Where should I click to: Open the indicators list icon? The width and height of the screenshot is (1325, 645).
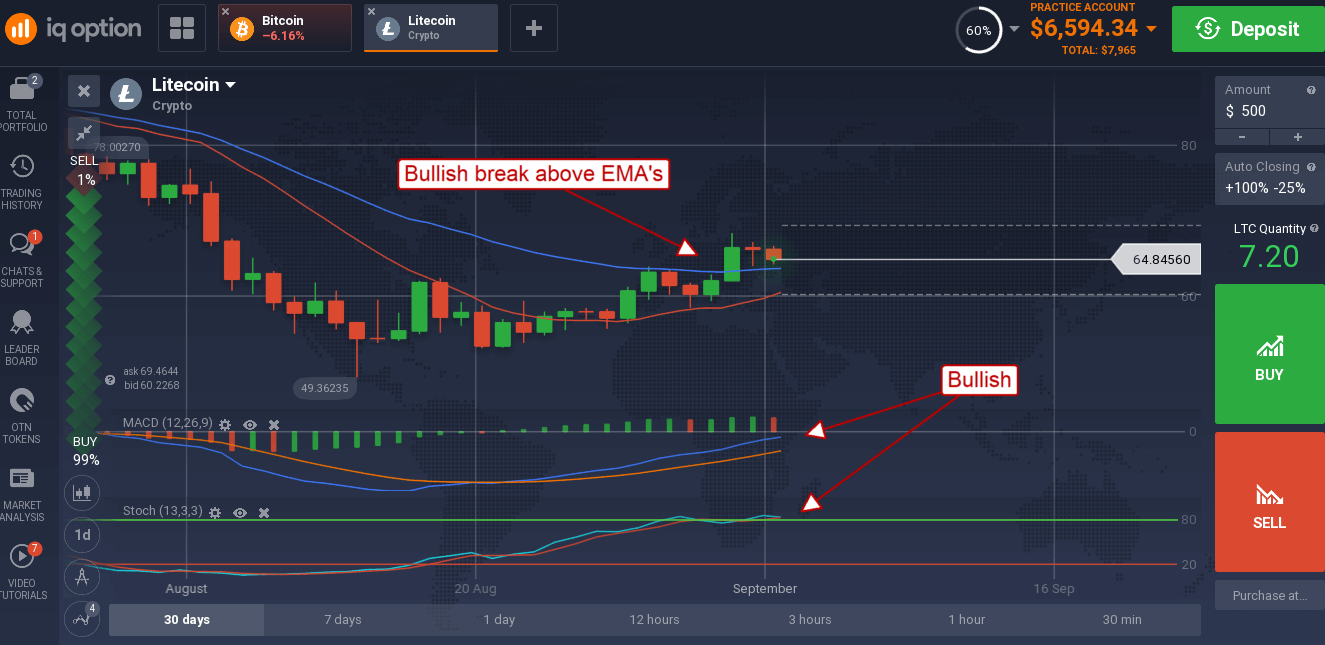[83, 618]
